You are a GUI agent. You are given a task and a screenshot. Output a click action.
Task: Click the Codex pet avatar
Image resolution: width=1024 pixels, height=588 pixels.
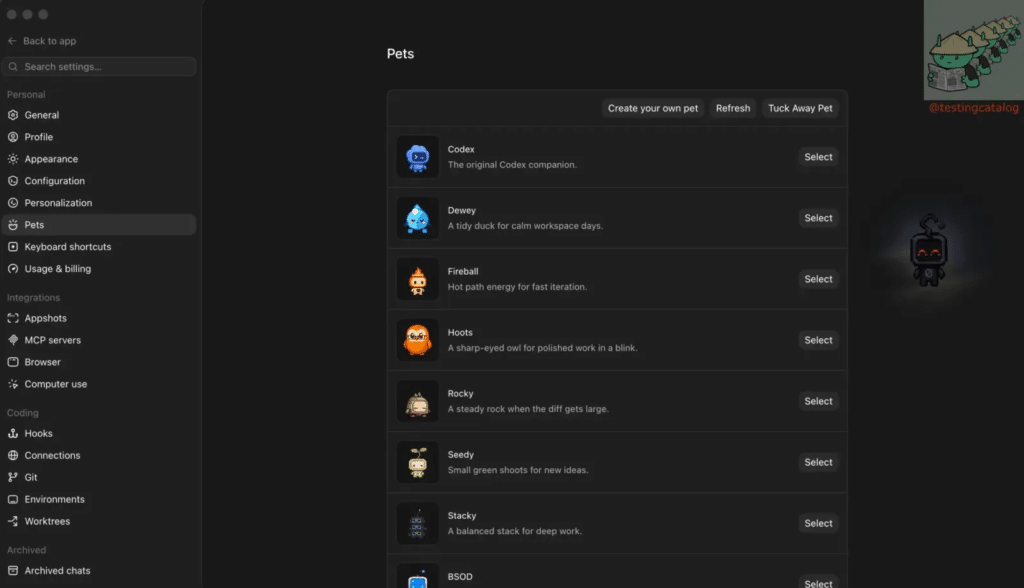click(417, 157)
